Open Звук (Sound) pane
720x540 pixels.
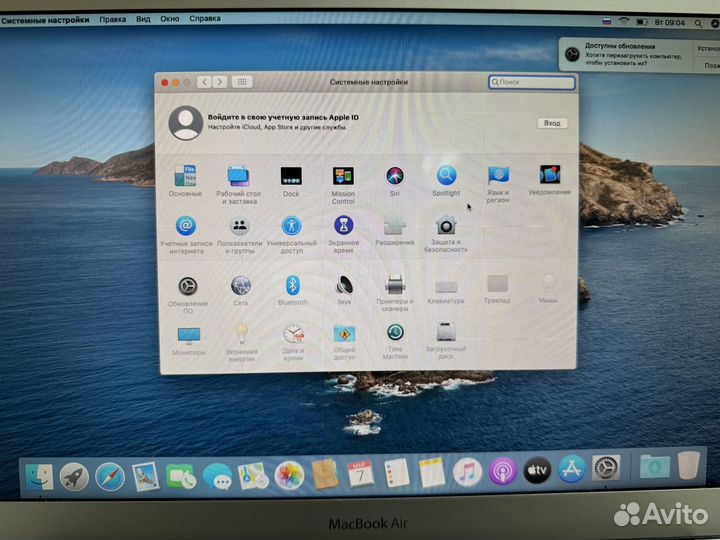pyautogui.click(x=344, y=290)
